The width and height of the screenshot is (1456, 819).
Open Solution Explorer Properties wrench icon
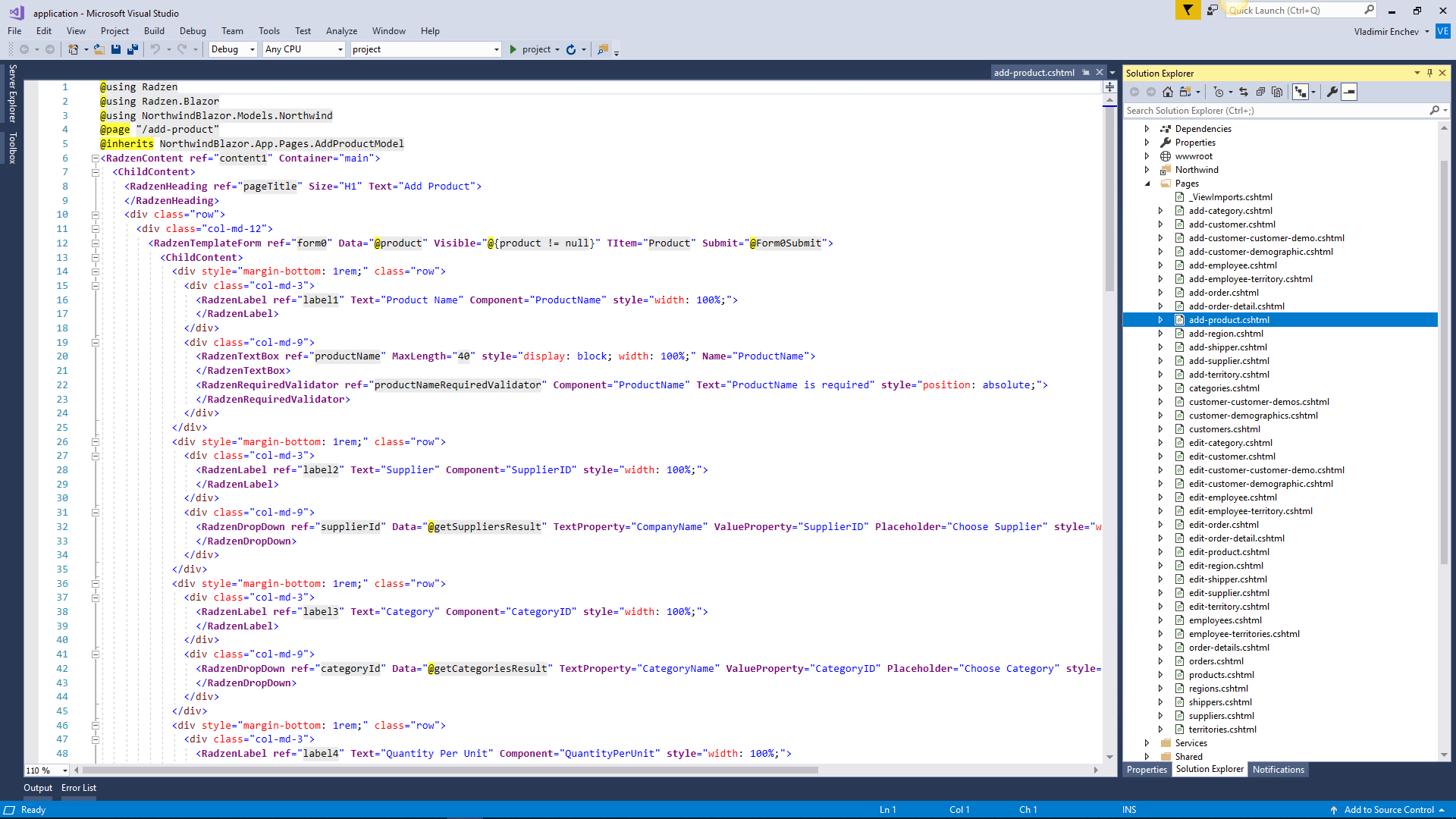coord(1332,92)
